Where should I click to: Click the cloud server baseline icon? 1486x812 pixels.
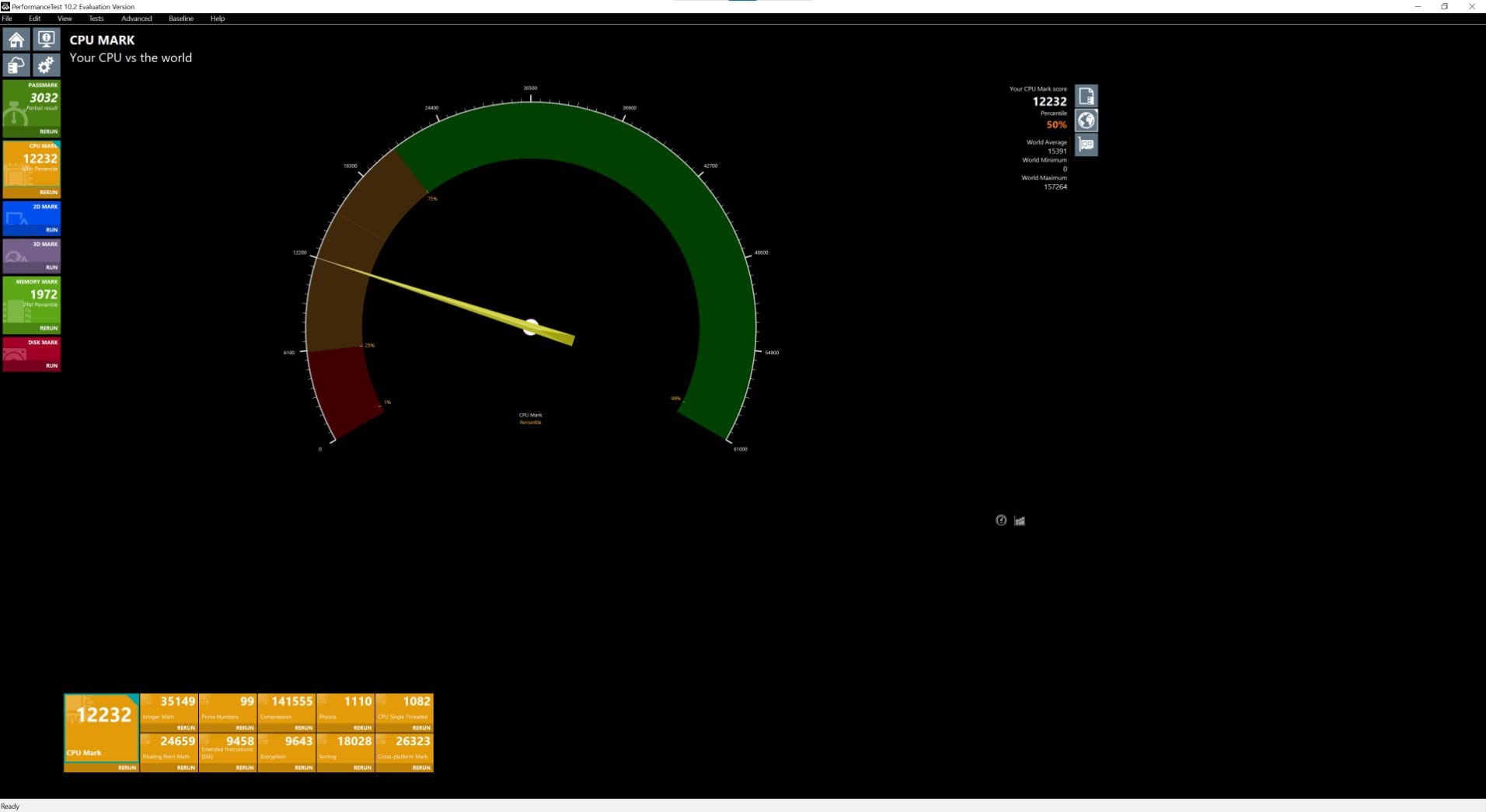(x=16, y=65)
